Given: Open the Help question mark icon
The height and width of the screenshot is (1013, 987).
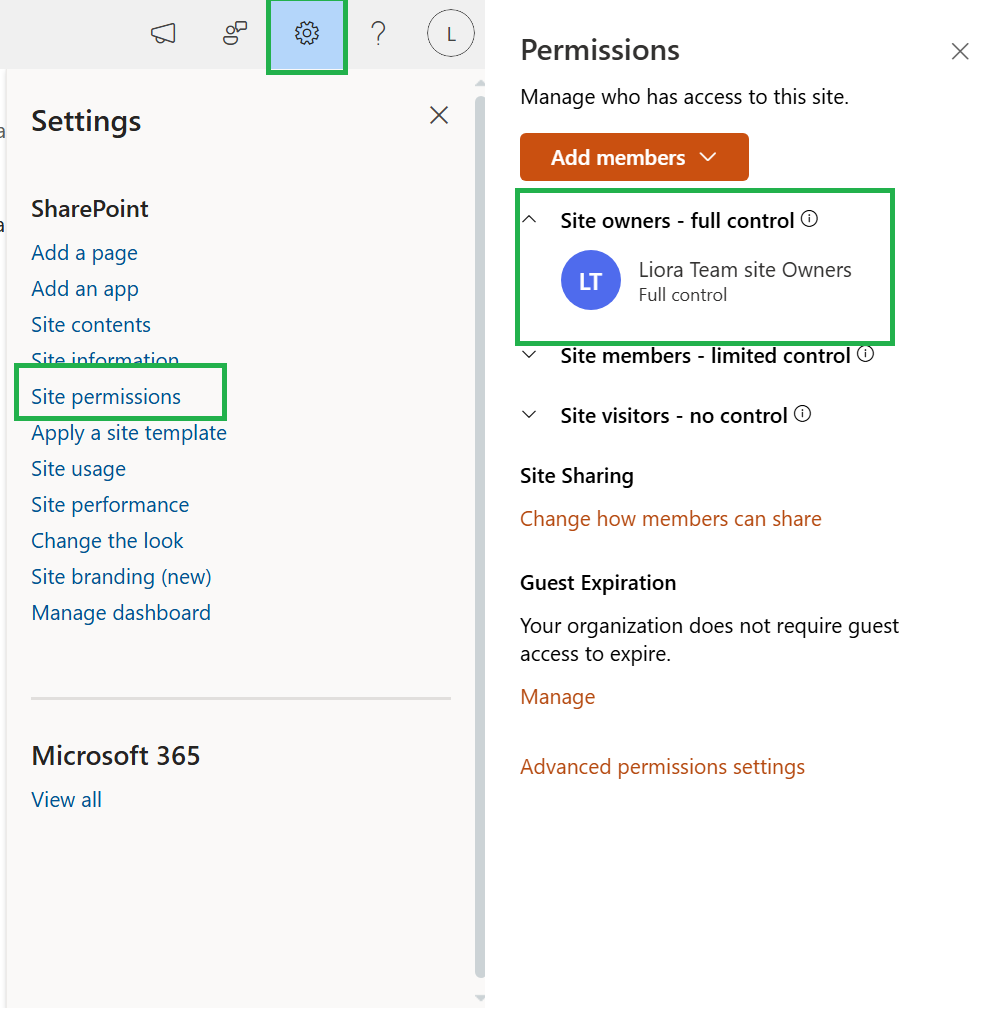Looking at the screenshot, I should pyautogui.click(x=379, y=33).
